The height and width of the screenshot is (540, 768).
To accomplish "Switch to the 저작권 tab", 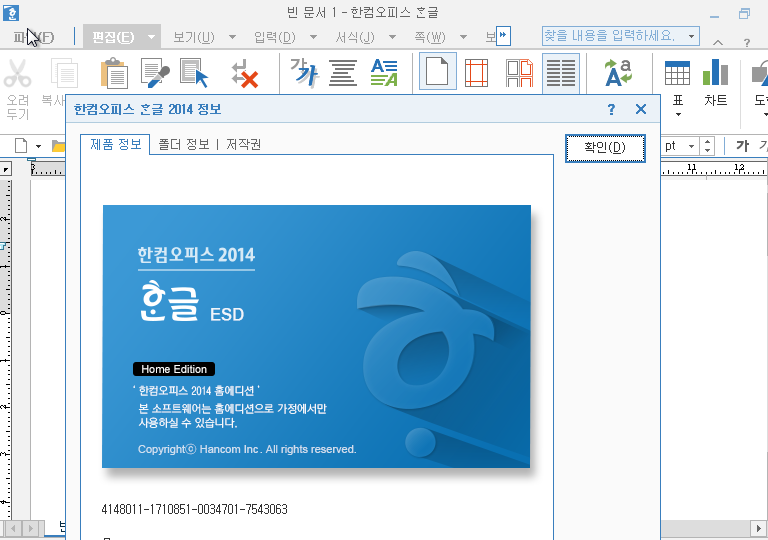I will click(x=243, y=144).
